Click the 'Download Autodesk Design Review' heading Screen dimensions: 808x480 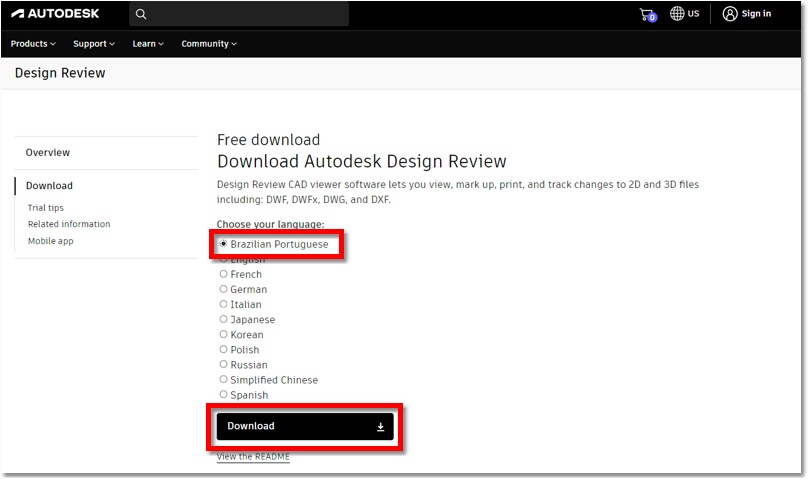(x=362, y=161)
